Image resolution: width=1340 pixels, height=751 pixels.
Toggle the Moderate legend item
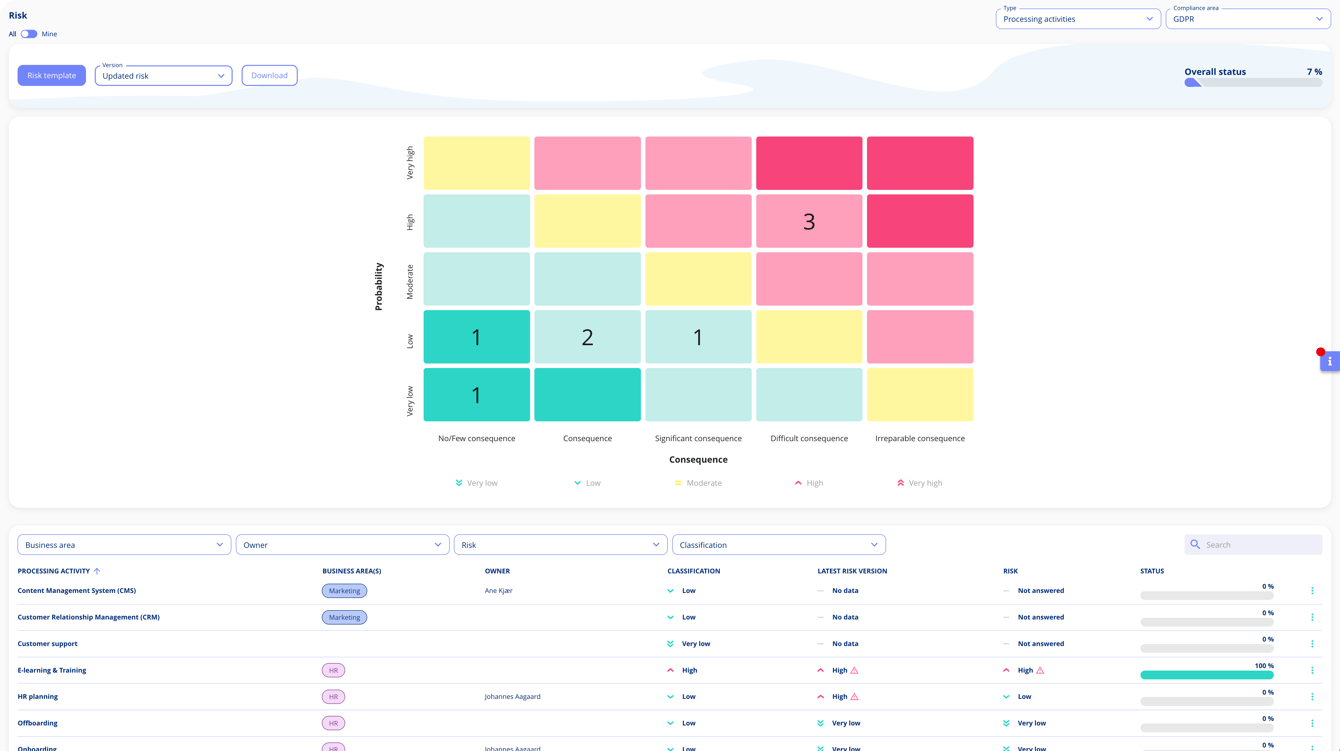coord(697,483)
